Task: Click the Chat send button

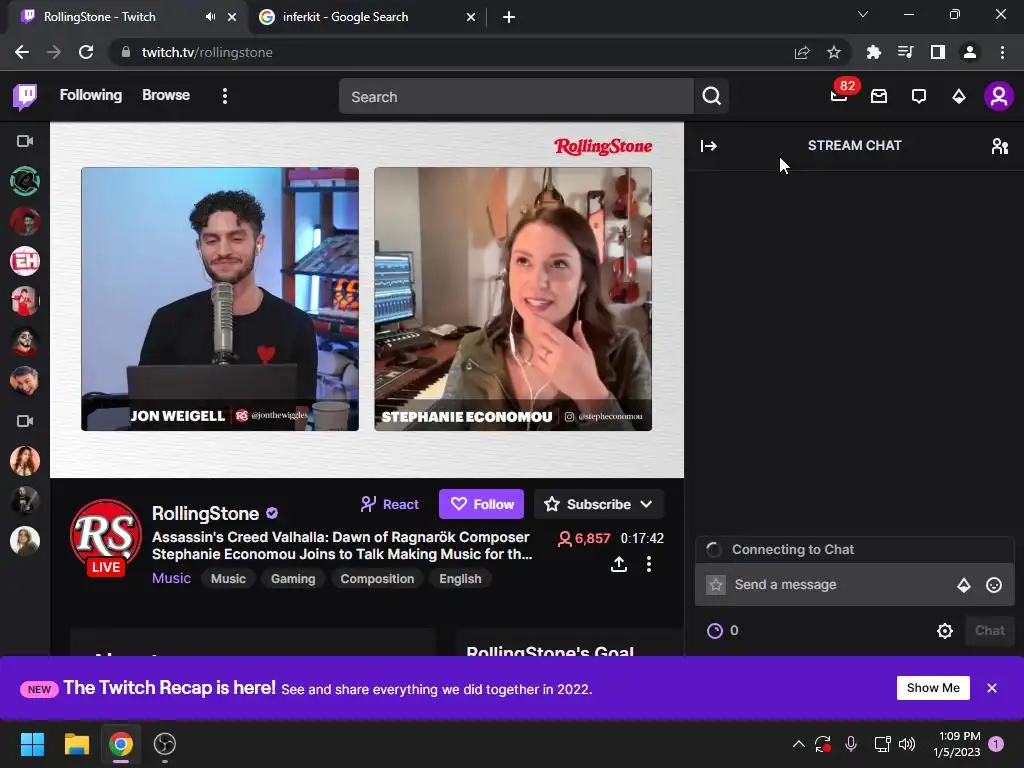Action: (x=989, y=631)
